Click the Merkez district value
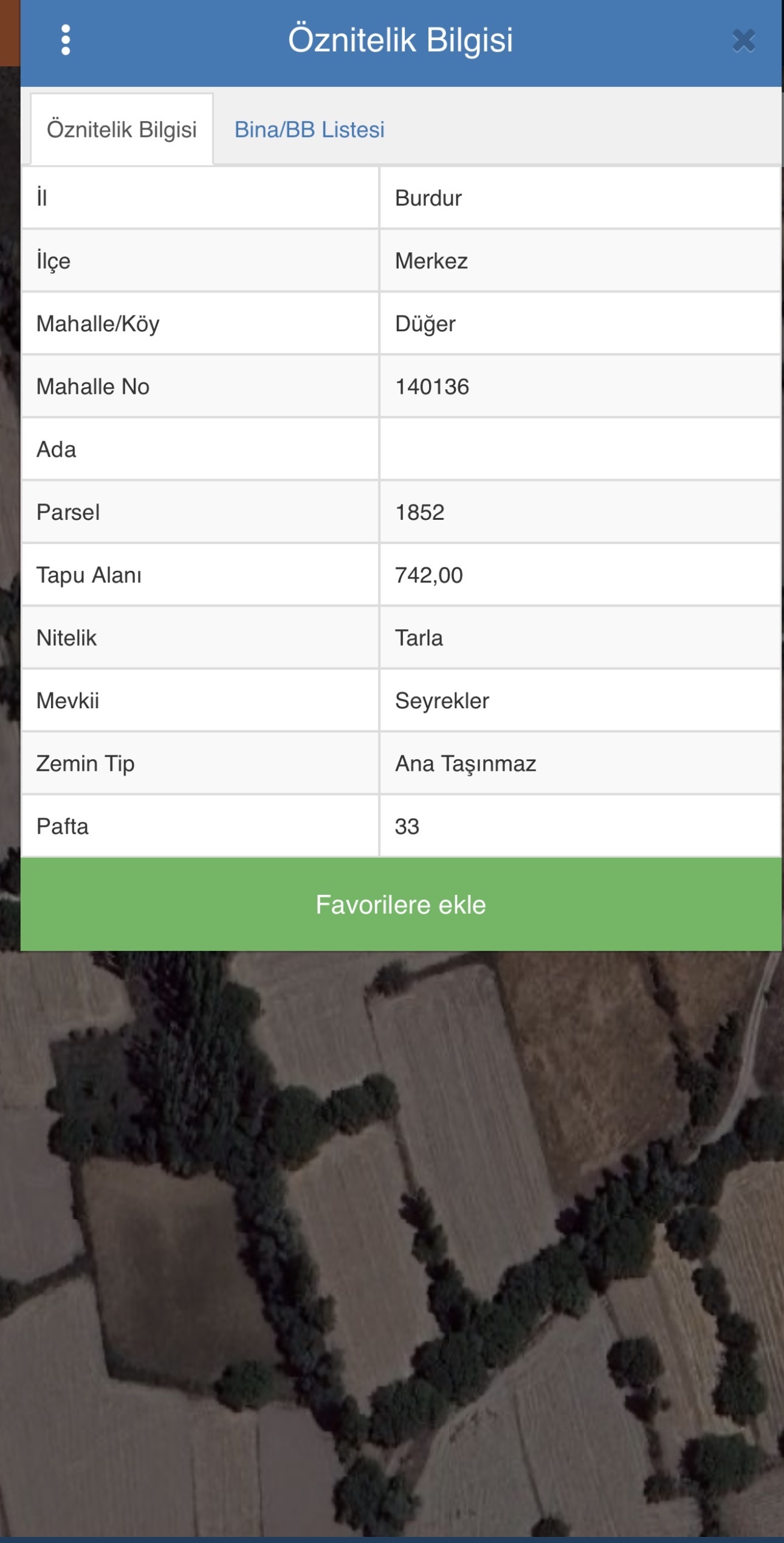The width and height of the screenshot is (784, 1543). (x=432, y=261)
